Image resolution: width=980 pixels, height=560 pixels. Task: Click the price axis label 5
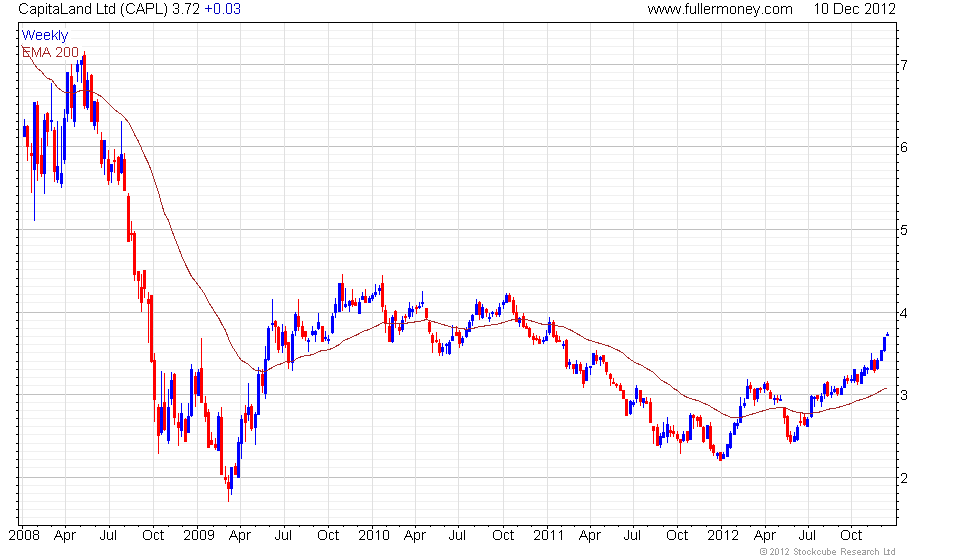pos(904,230)
